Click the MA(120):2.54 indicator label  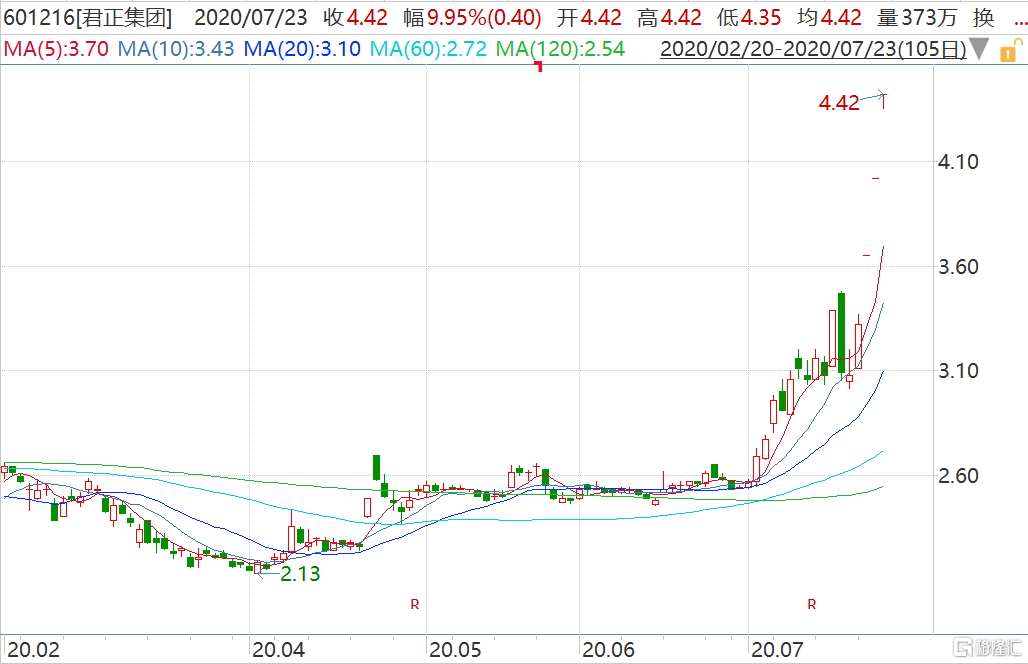pyautogui.click(x=561, y=49)
